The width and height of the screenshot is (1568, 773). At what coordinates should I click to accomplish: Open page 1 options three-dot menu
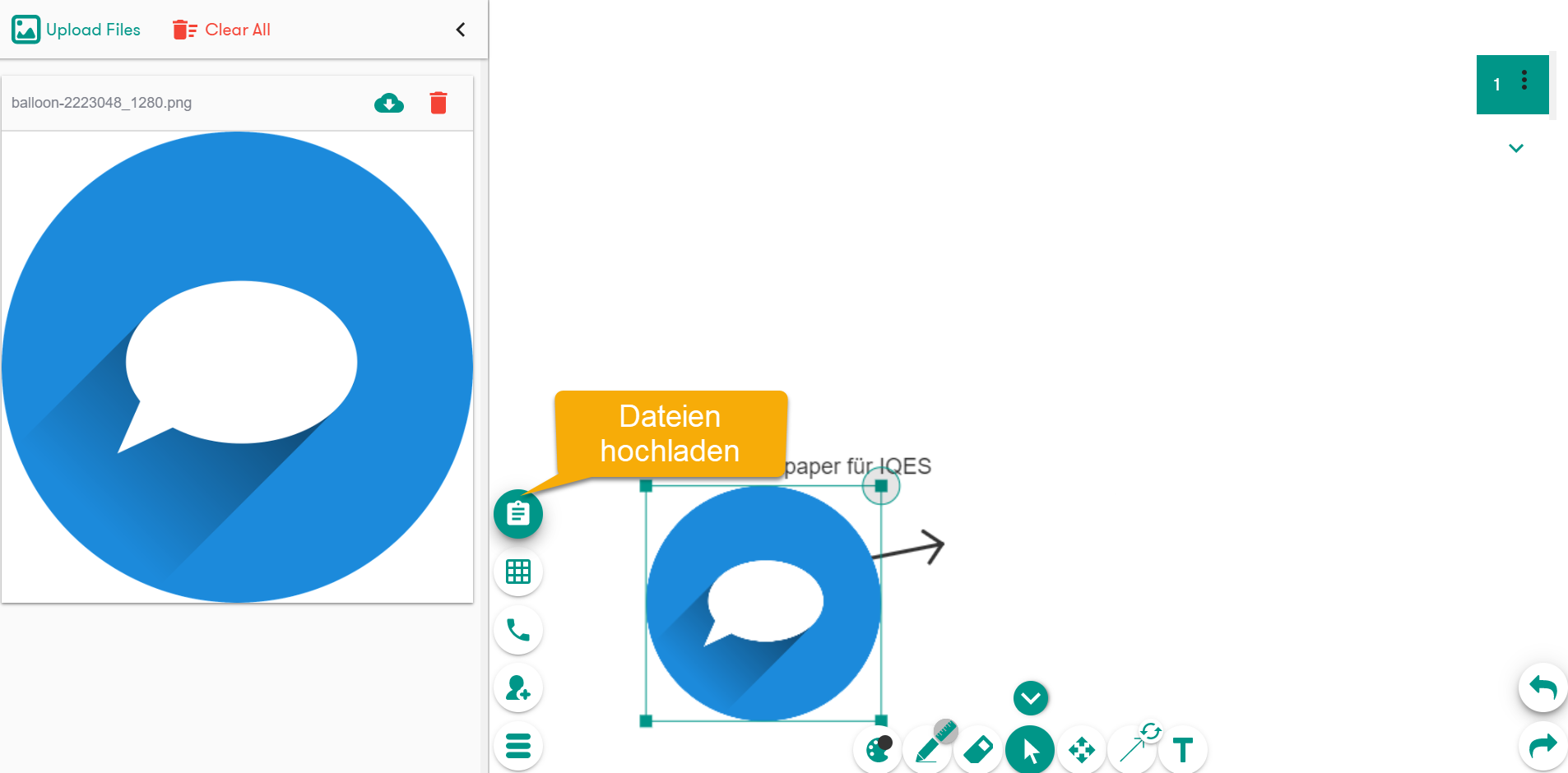point(1524,81)
